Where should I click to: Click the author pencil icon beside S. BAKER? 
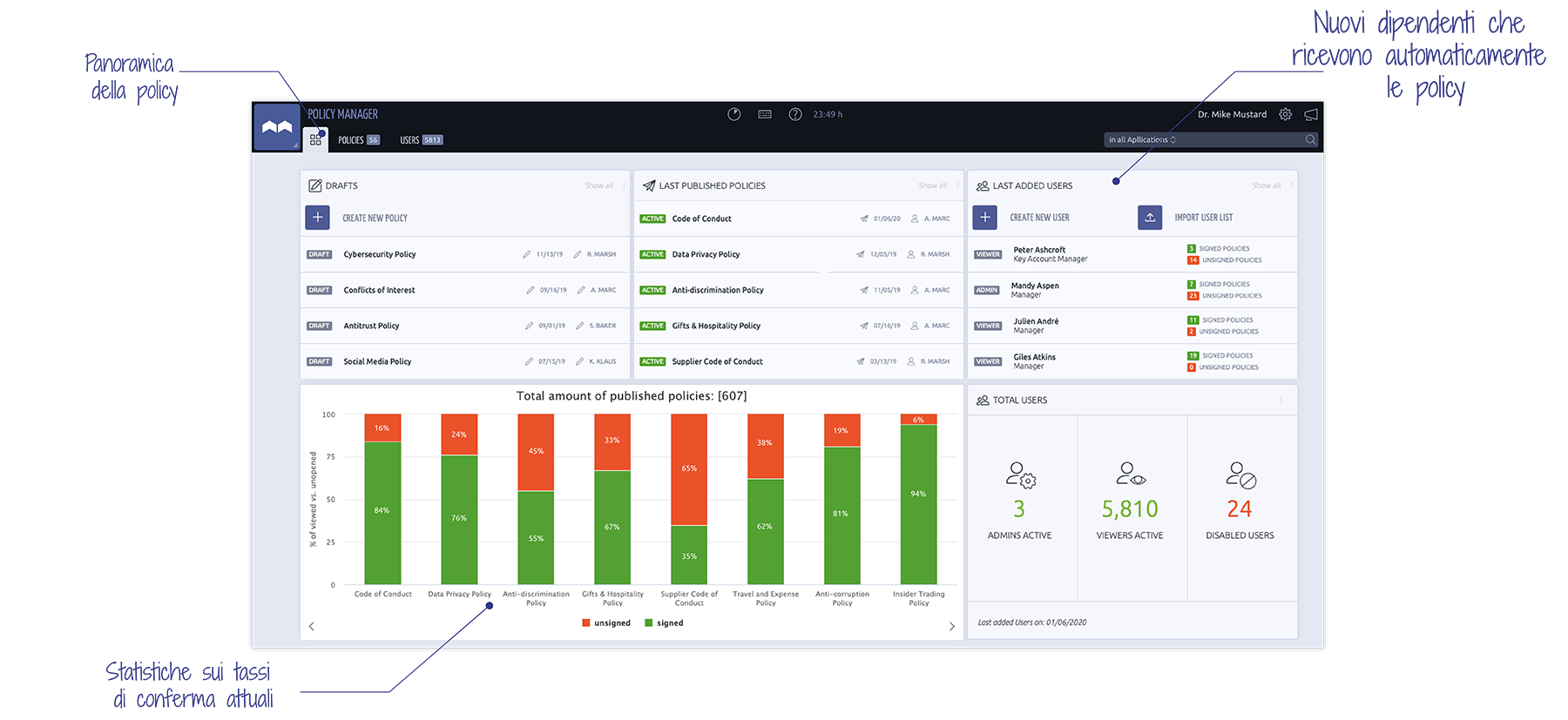[579, 326]
